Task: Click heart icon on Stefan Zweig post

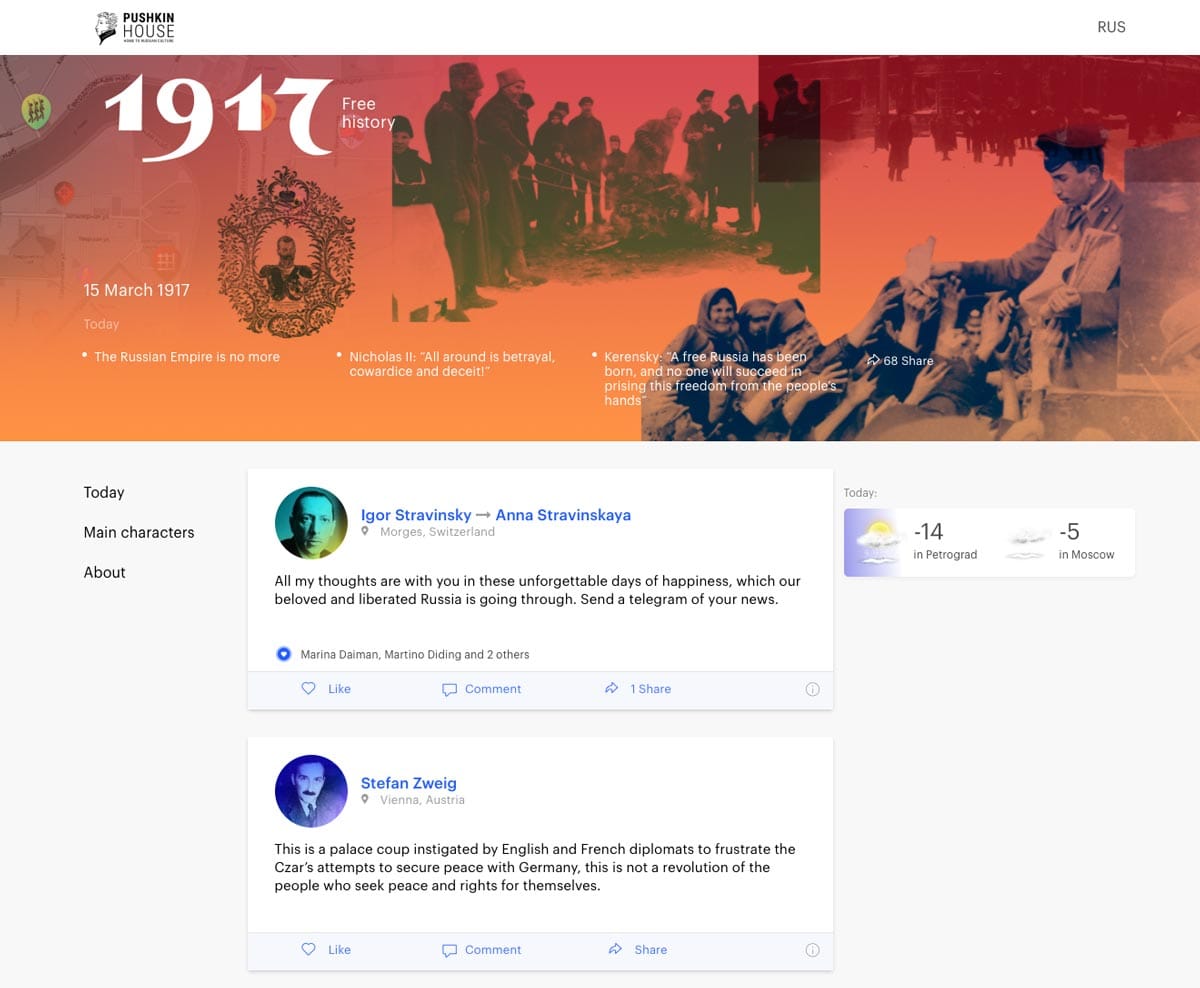Action: click(308, 949)
